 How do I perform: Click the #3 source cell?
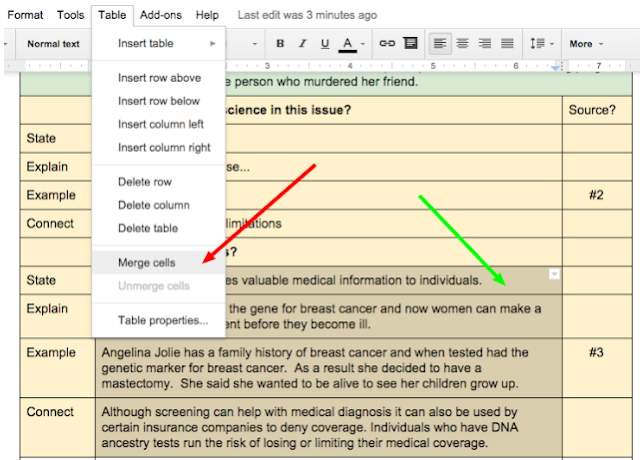597,367
